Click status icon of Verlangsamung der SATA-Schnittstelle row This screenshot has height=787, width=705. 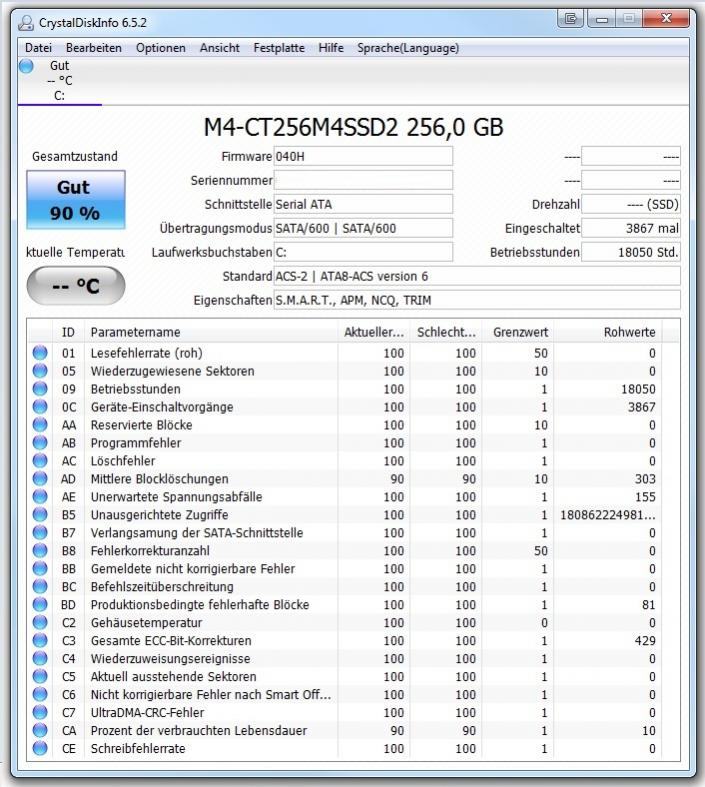(40, 533)
